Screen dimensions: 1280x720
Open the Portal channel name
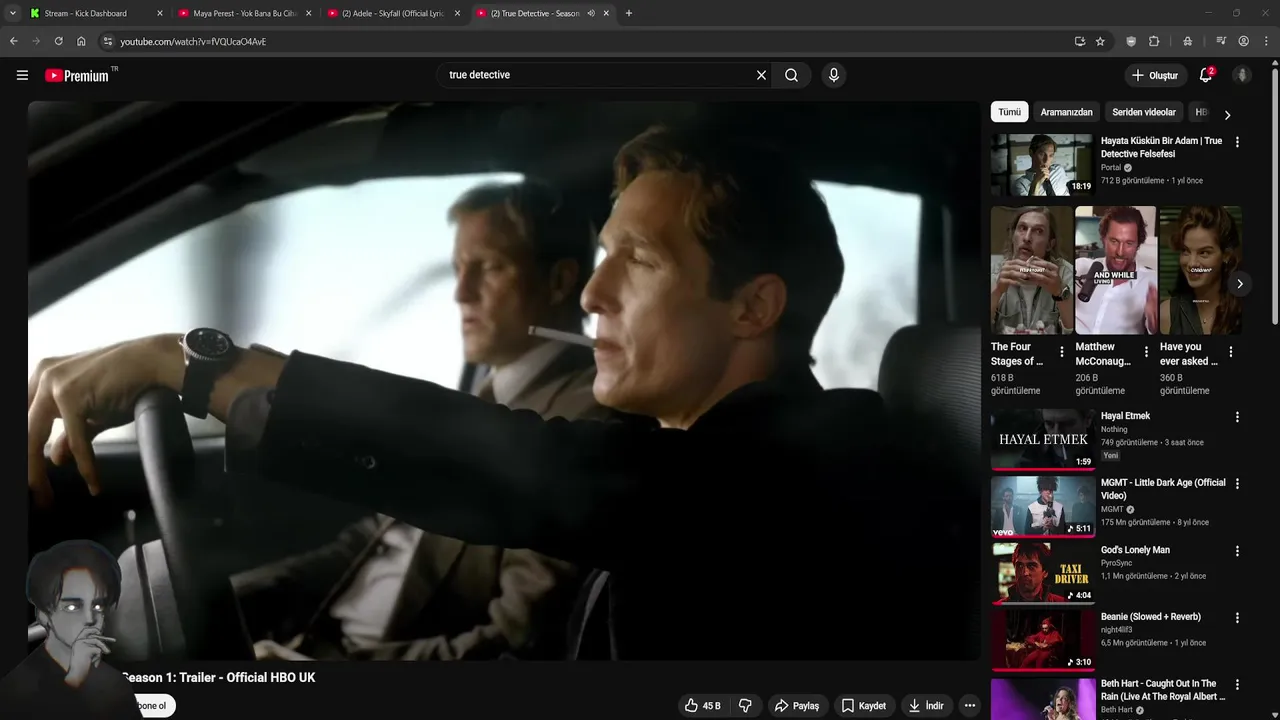coord(1111,168)
